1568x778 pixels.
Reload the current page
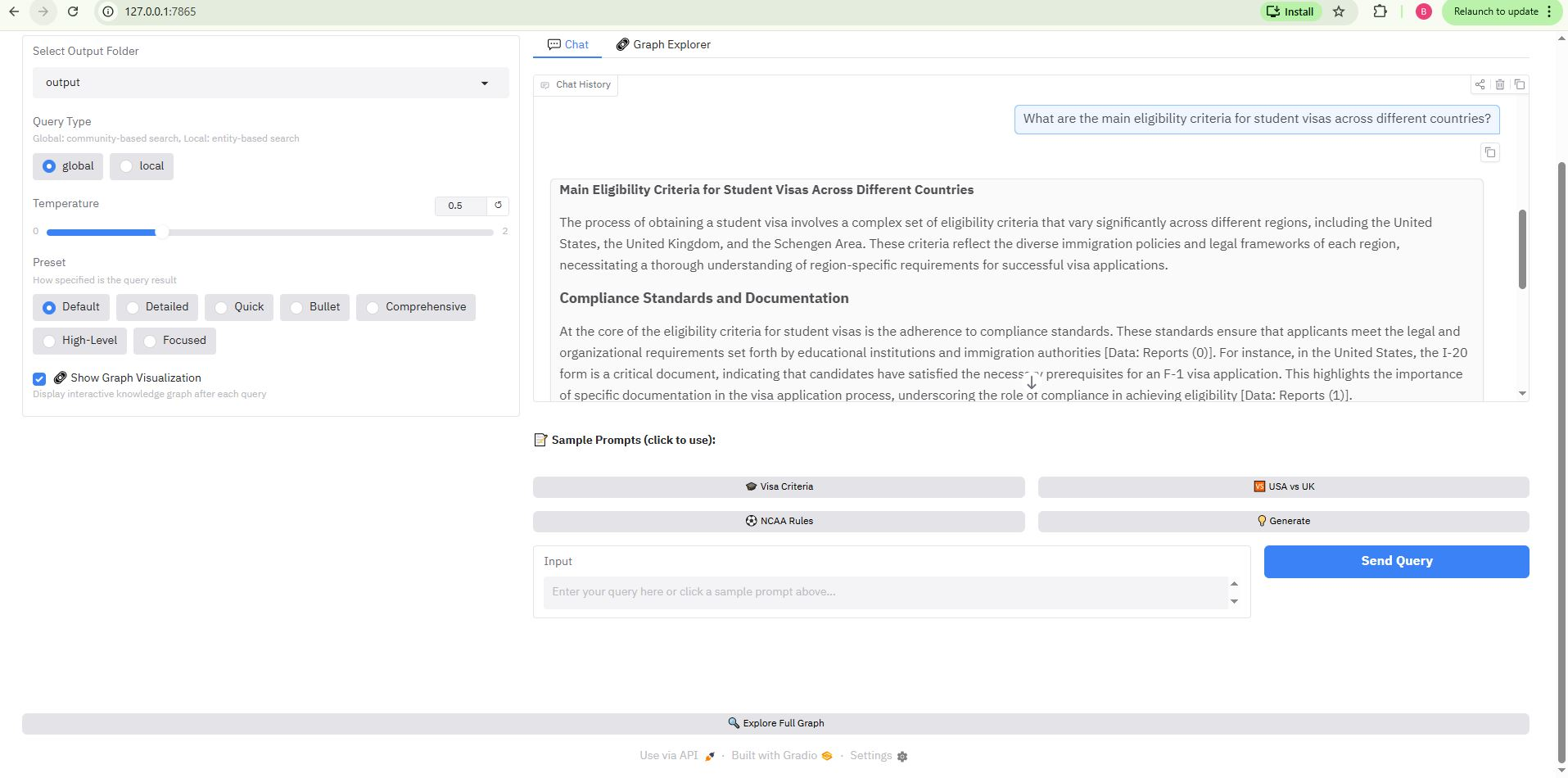pos(73,11)
